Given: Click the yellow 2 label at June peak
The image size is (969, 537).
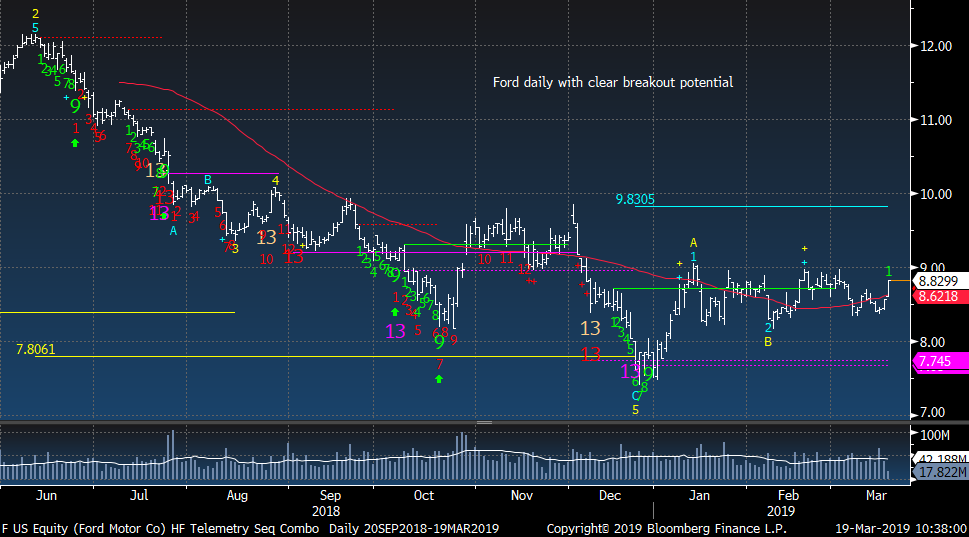Looking at the screenshot, I should click(35, 14).
